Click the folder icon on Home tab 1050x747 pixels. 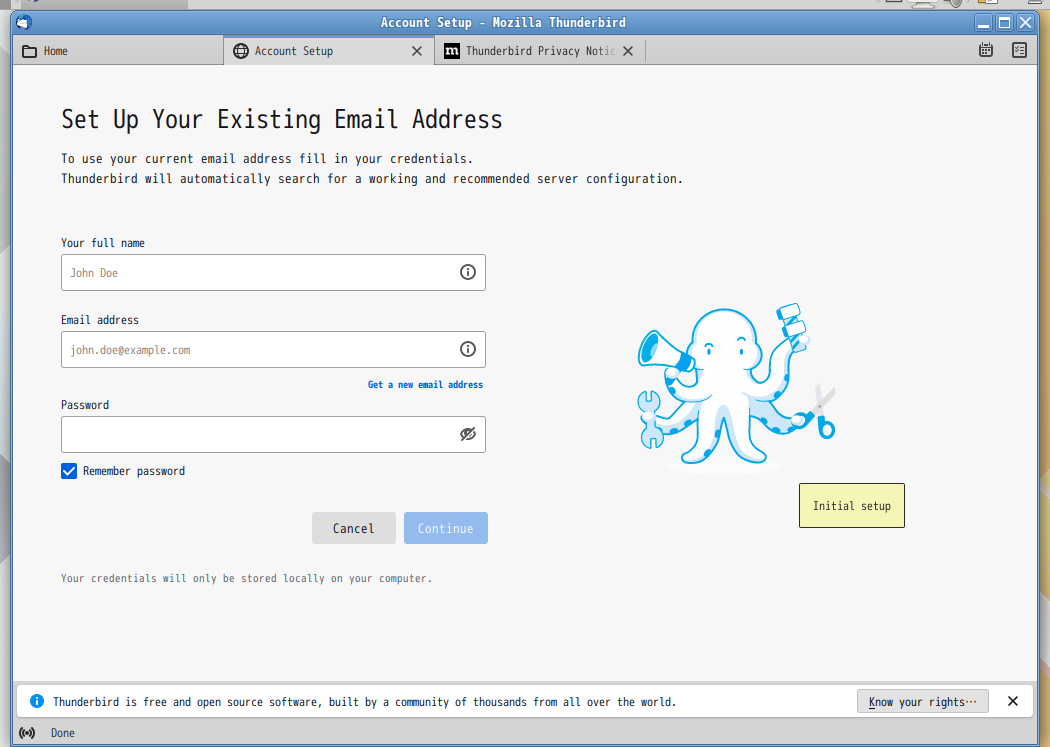coord(29,51)
